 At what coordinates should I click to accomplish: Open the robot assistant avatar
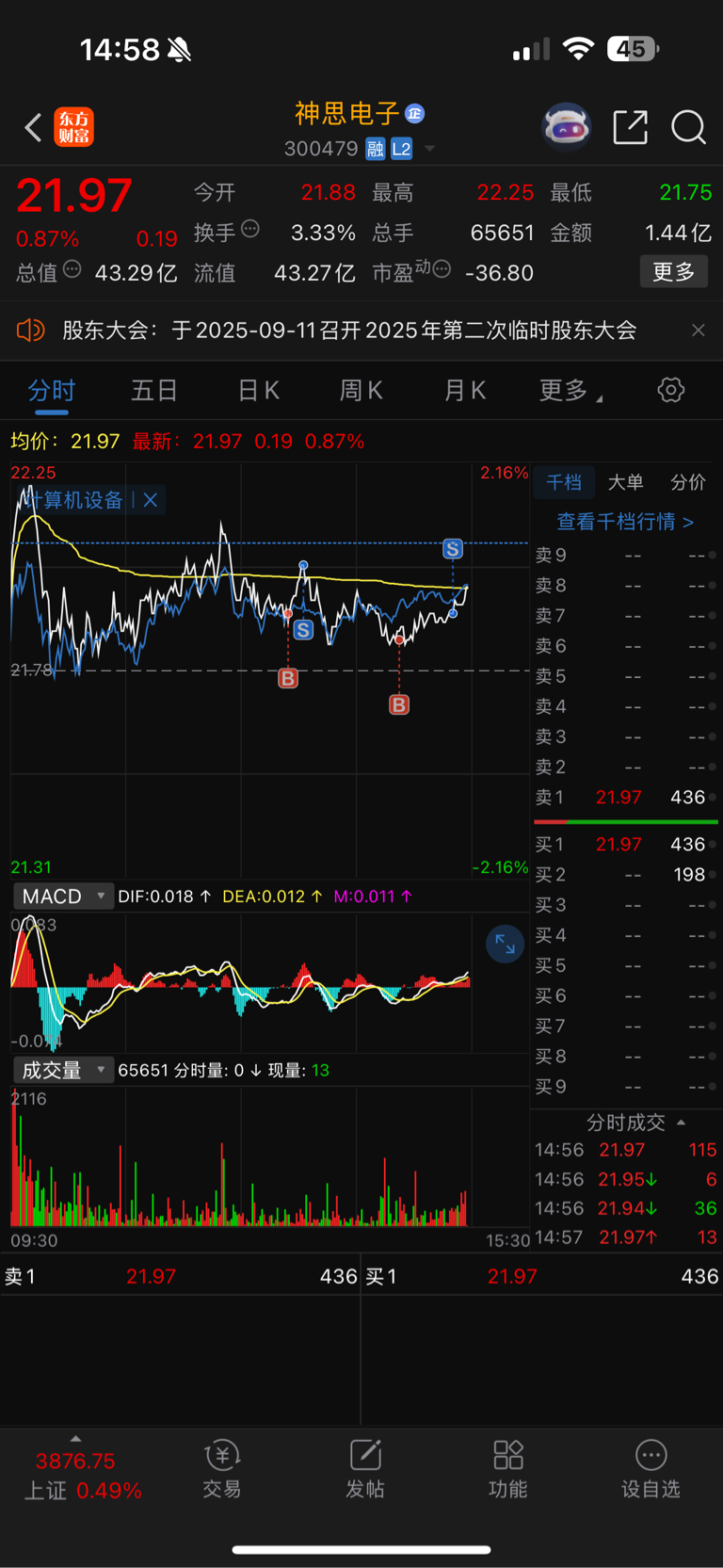pos(566,127)
